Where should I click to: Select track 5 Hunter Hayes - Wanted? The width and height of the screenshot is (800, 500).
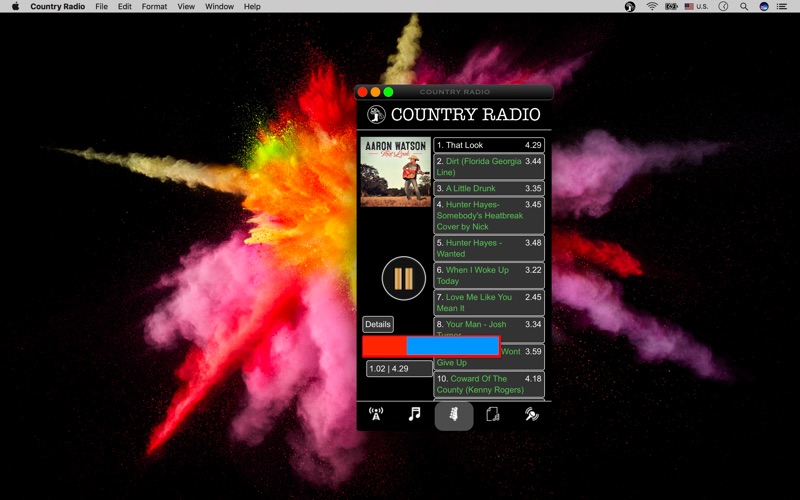[x=489, y=248]
